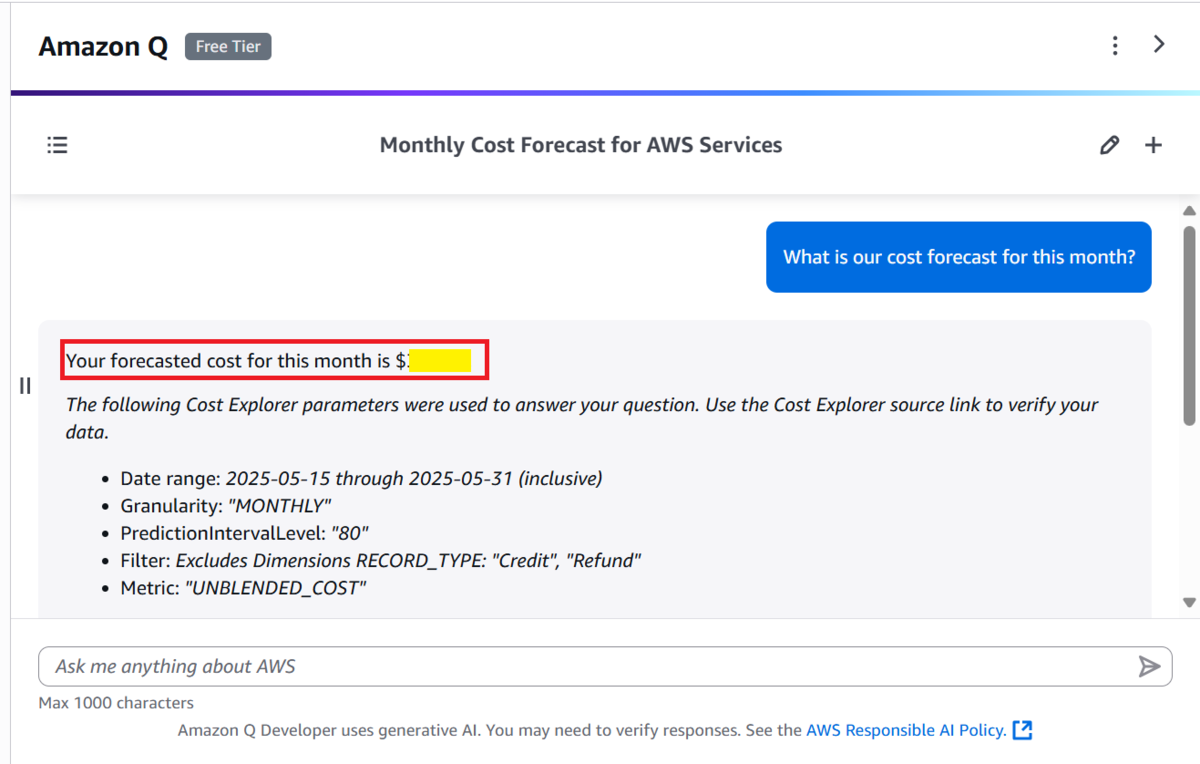Start a new chat with the plus icon
The width and height of the screenshot is (1200, 764).
pos(1153,145)
